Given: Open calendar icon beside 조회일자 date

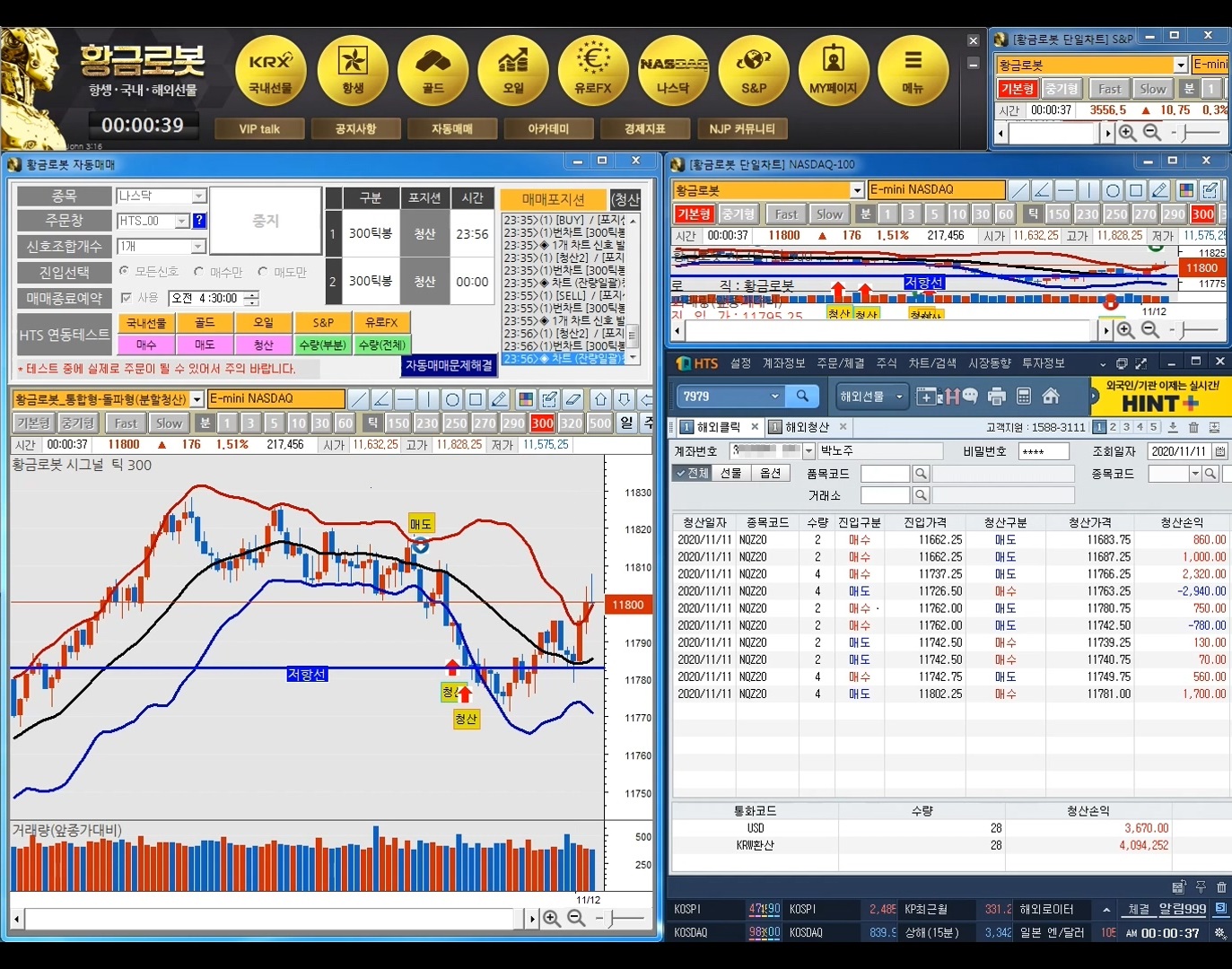Looking at the screenshot, I should [1220, 451].
